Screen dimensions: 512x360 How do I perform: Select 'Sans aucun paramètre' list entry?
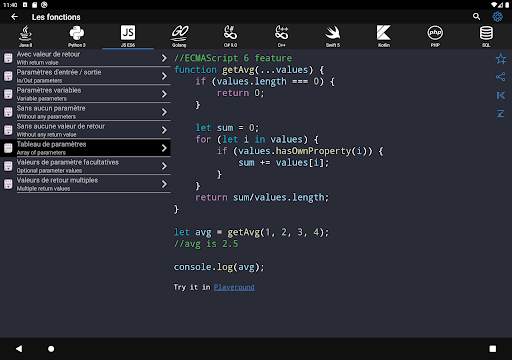[x=85, y=112]
